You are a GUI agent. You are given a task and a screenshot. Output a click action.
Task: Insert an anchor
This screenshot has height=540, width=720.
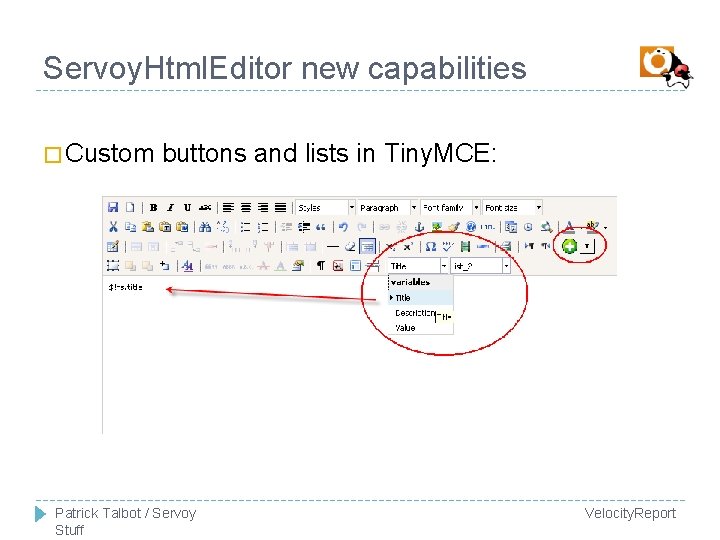coord(419,227)
